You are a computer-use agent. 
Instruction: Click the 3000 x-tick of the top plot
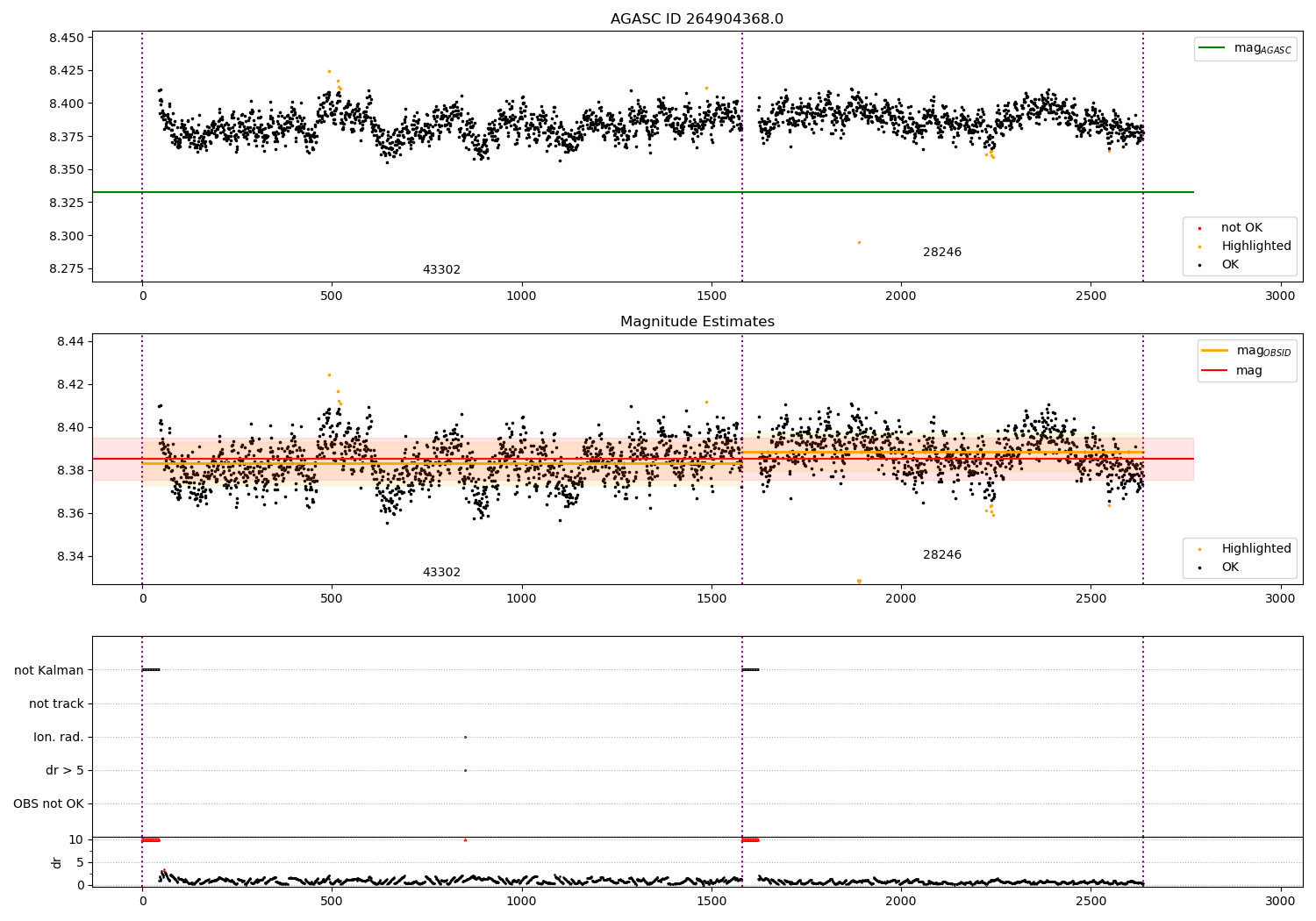(1280, 296)
